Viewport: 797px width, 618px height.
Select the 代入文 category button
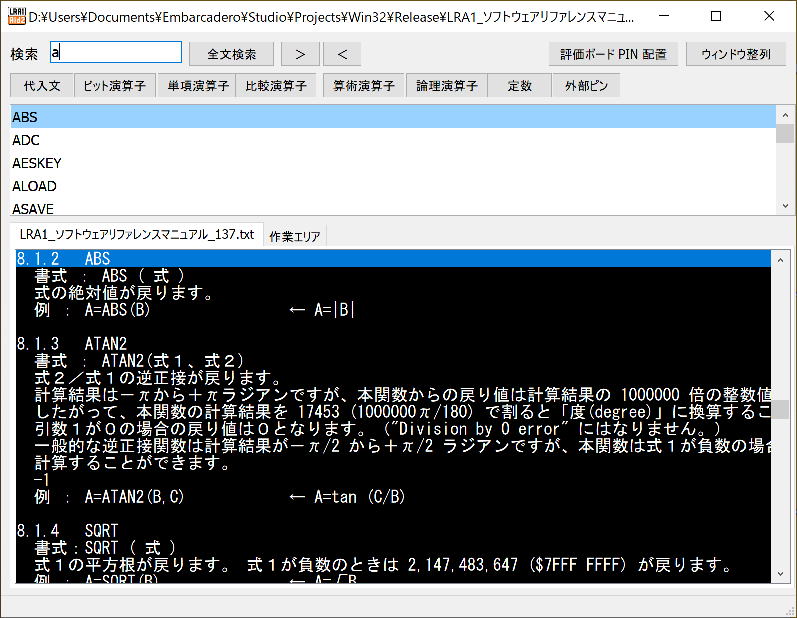coord(42,85)
